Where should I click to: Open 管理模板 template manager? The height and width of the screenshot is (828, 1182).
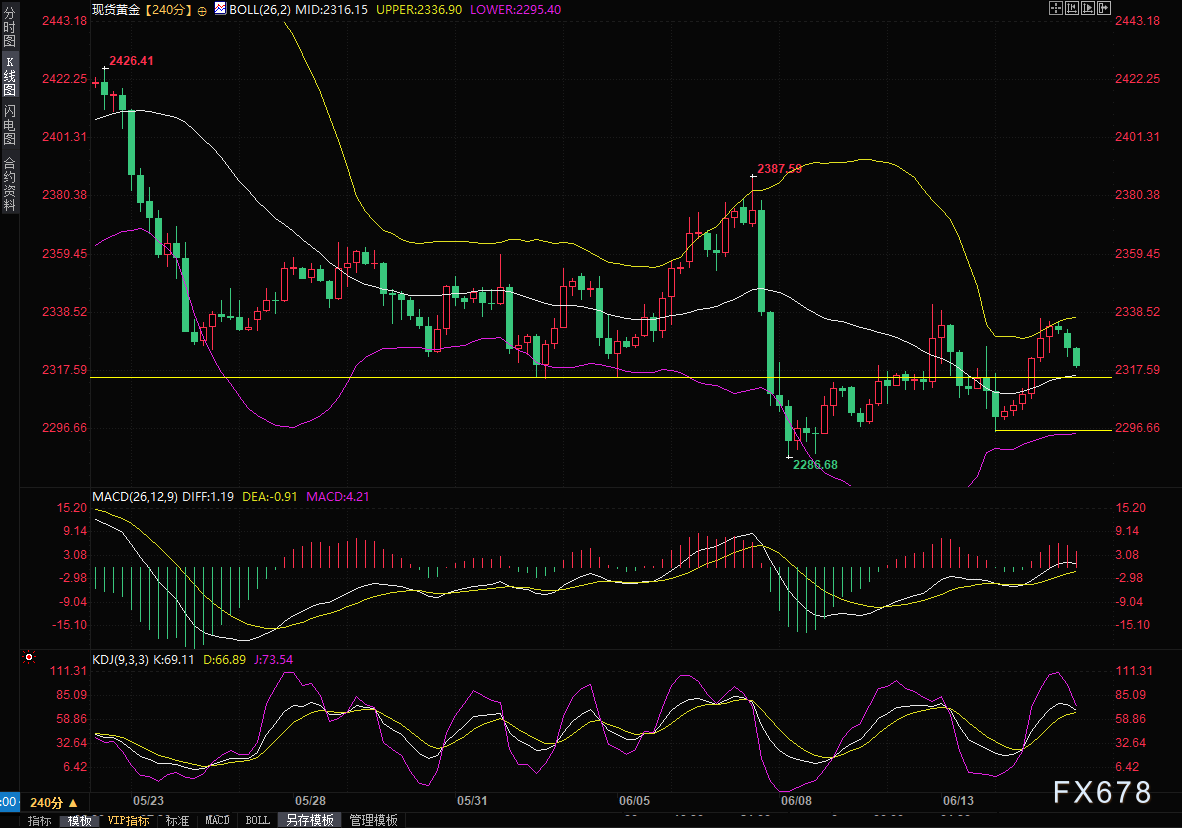[x=372, y=820]
